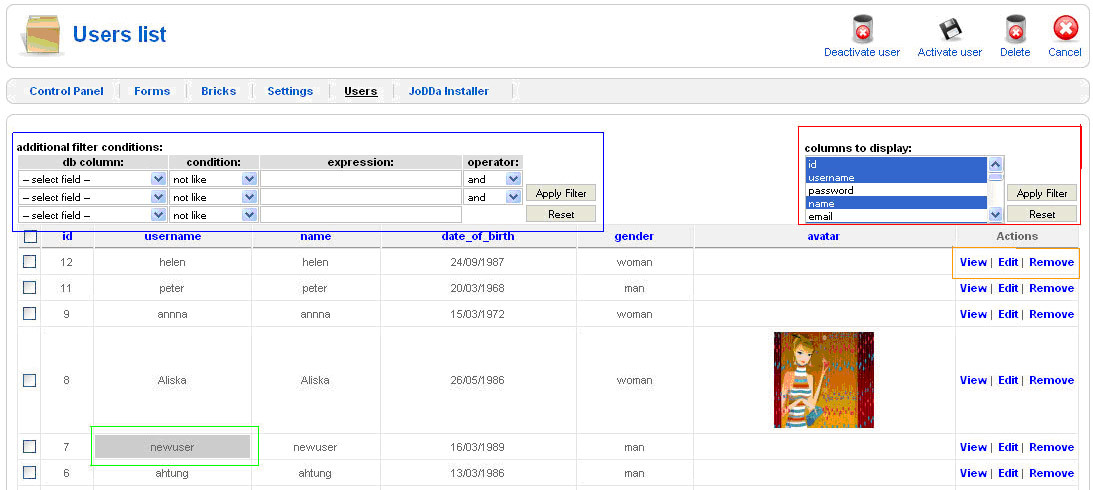The width and height of the screenshot is (1093, 490).
Task: Sort by the date_of_birth column header
Action: click(x=477, y=236)
